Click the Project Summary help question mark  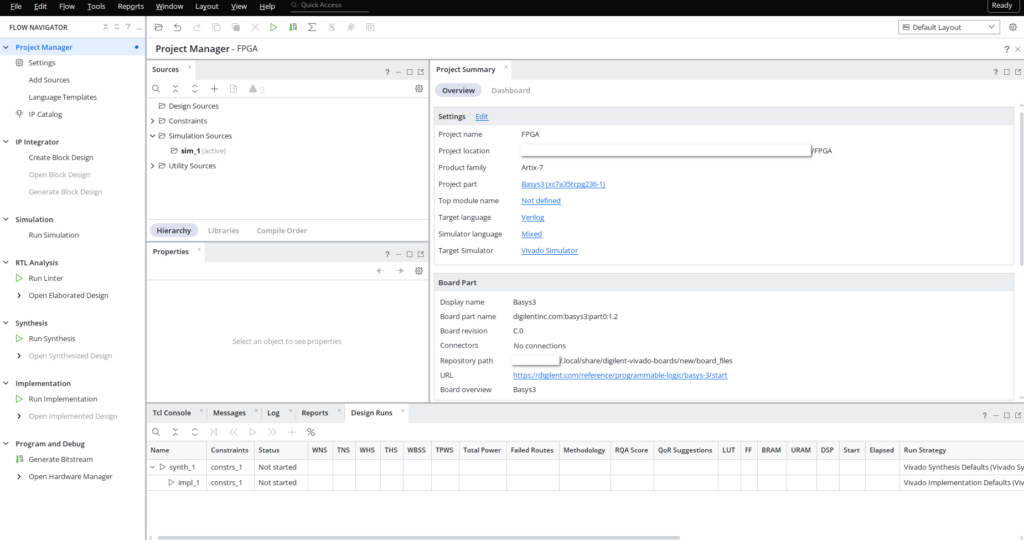pos(996,72)
